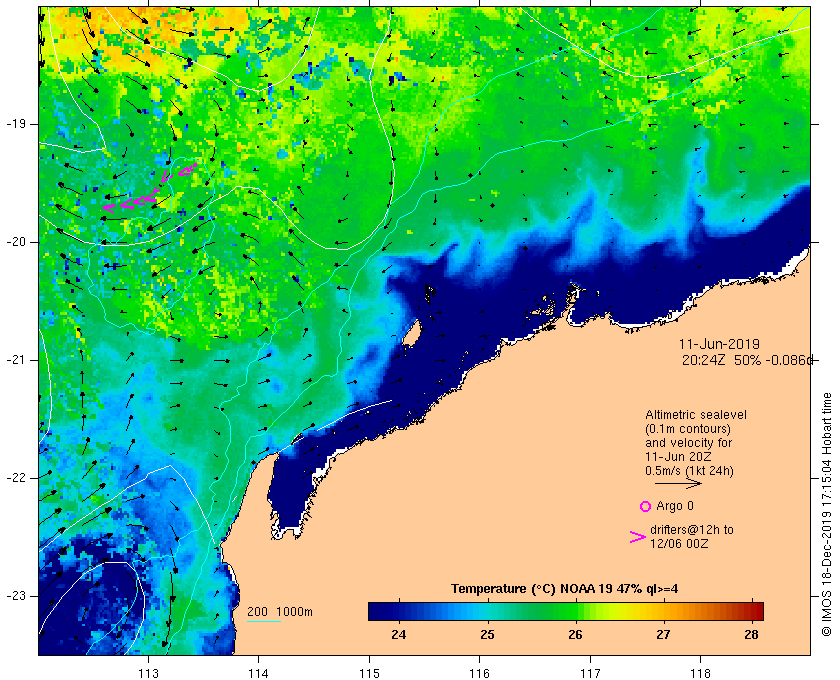Click the 0.5m/s velocity scale arrow
Viewport: 840px width, 680px height.
pyautogui.click(x=678, y=483)
